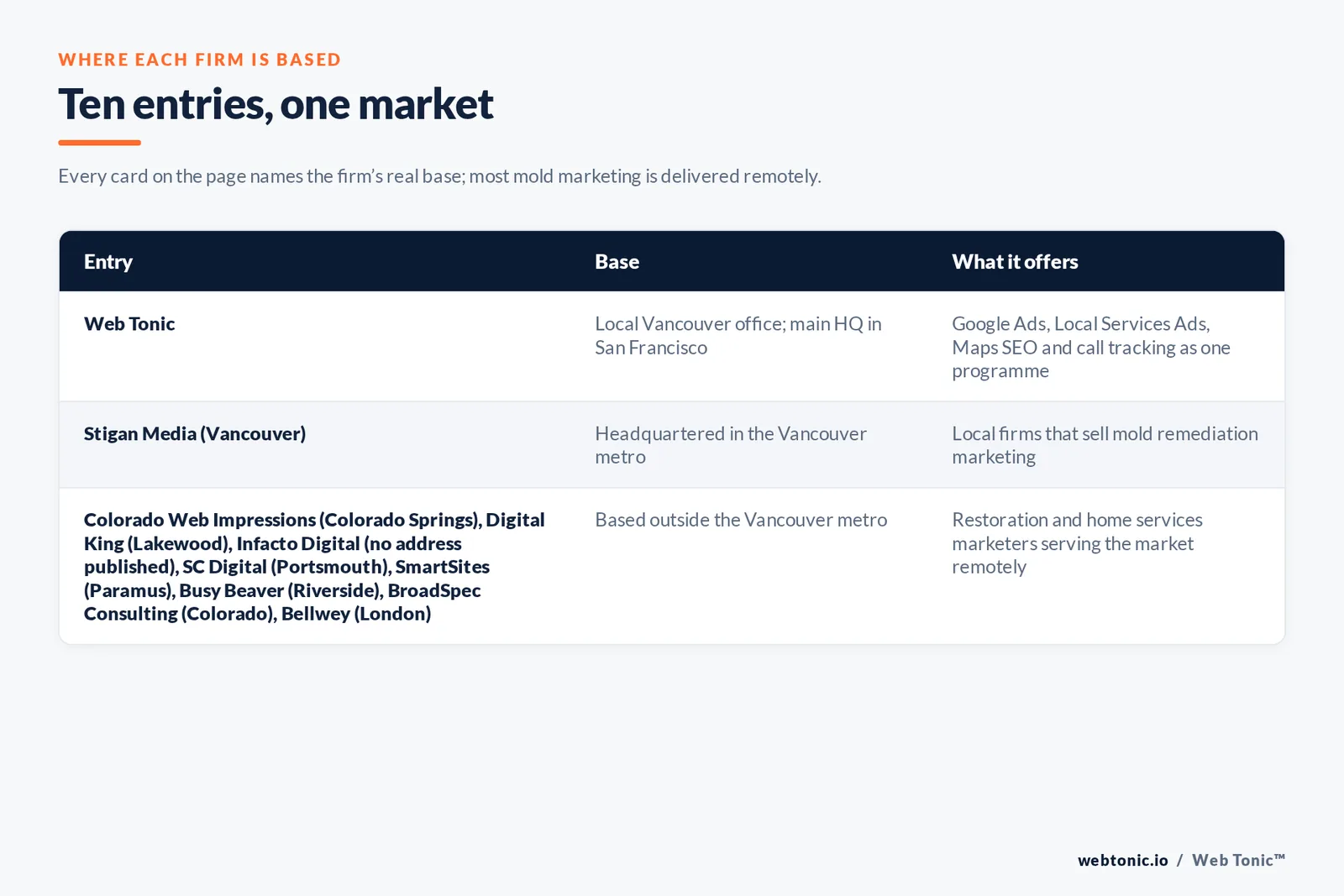Click the 'What it offers' column header
The image size is (1344, 896).
(x=1015, y=262)
